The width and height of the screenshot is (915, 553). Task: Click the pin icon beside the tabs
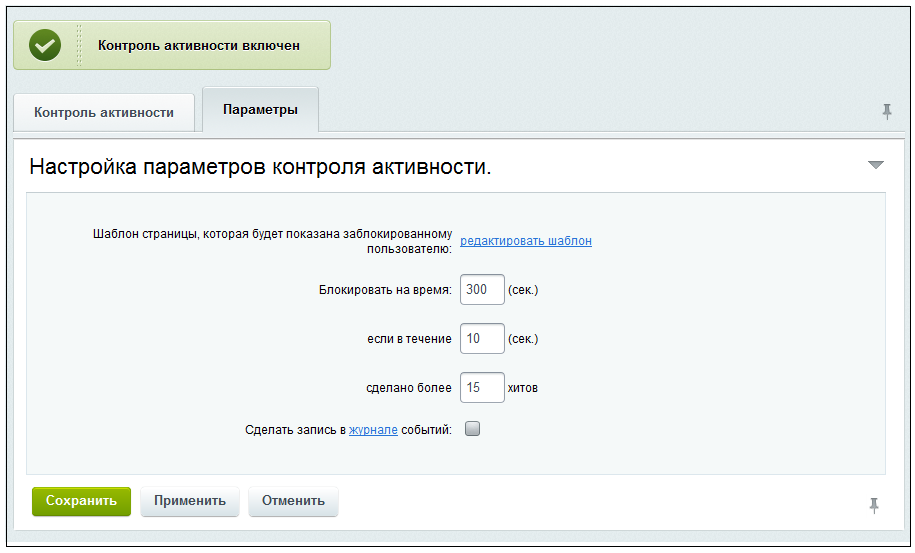click(886, 111)
